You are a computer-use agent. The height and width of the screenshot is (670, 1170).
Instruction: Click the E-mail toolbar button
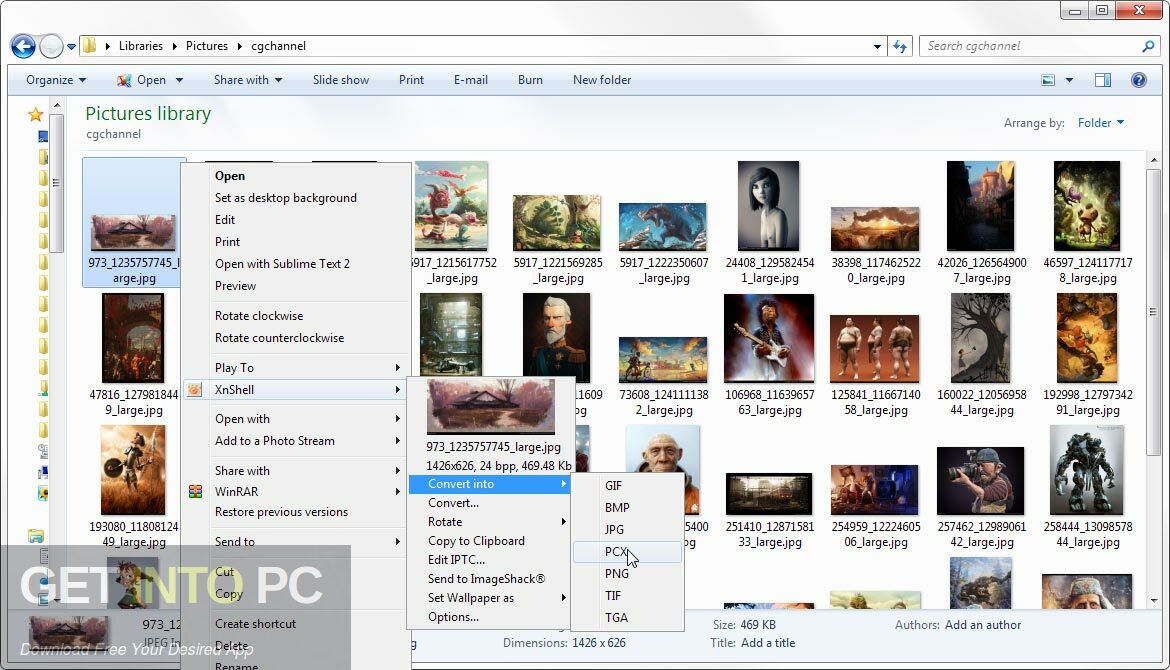[471, 80]
